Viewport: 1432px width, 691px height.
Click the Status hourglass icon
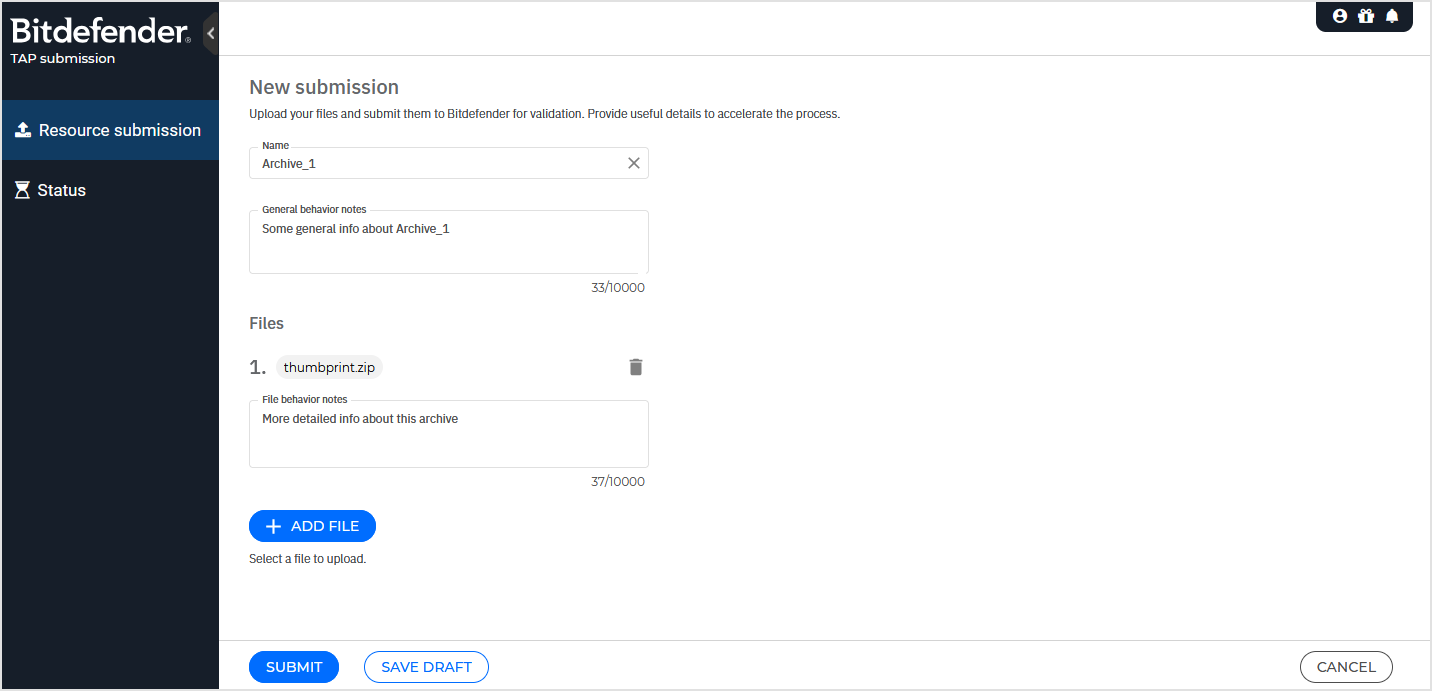(x=21, y=189)
